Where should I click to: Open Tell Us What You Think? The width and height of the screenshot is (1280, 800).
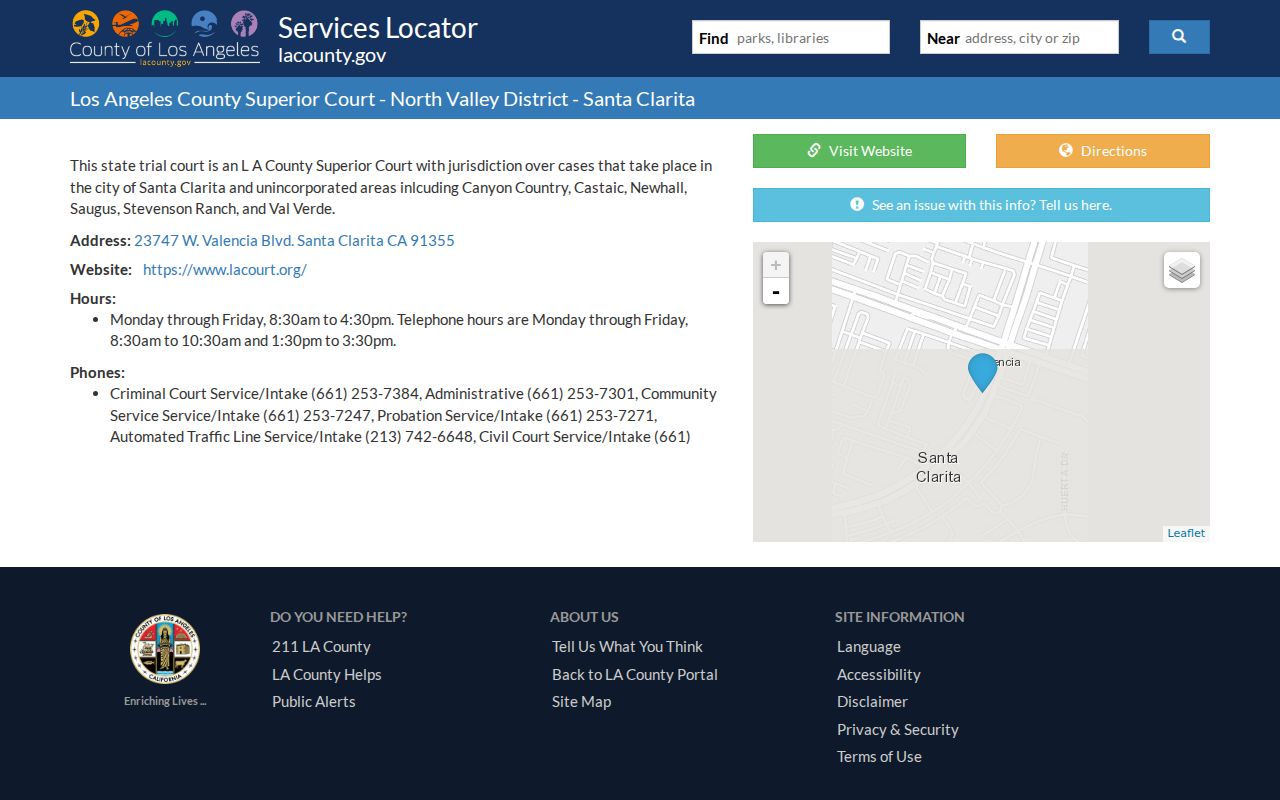coord(627,647)
